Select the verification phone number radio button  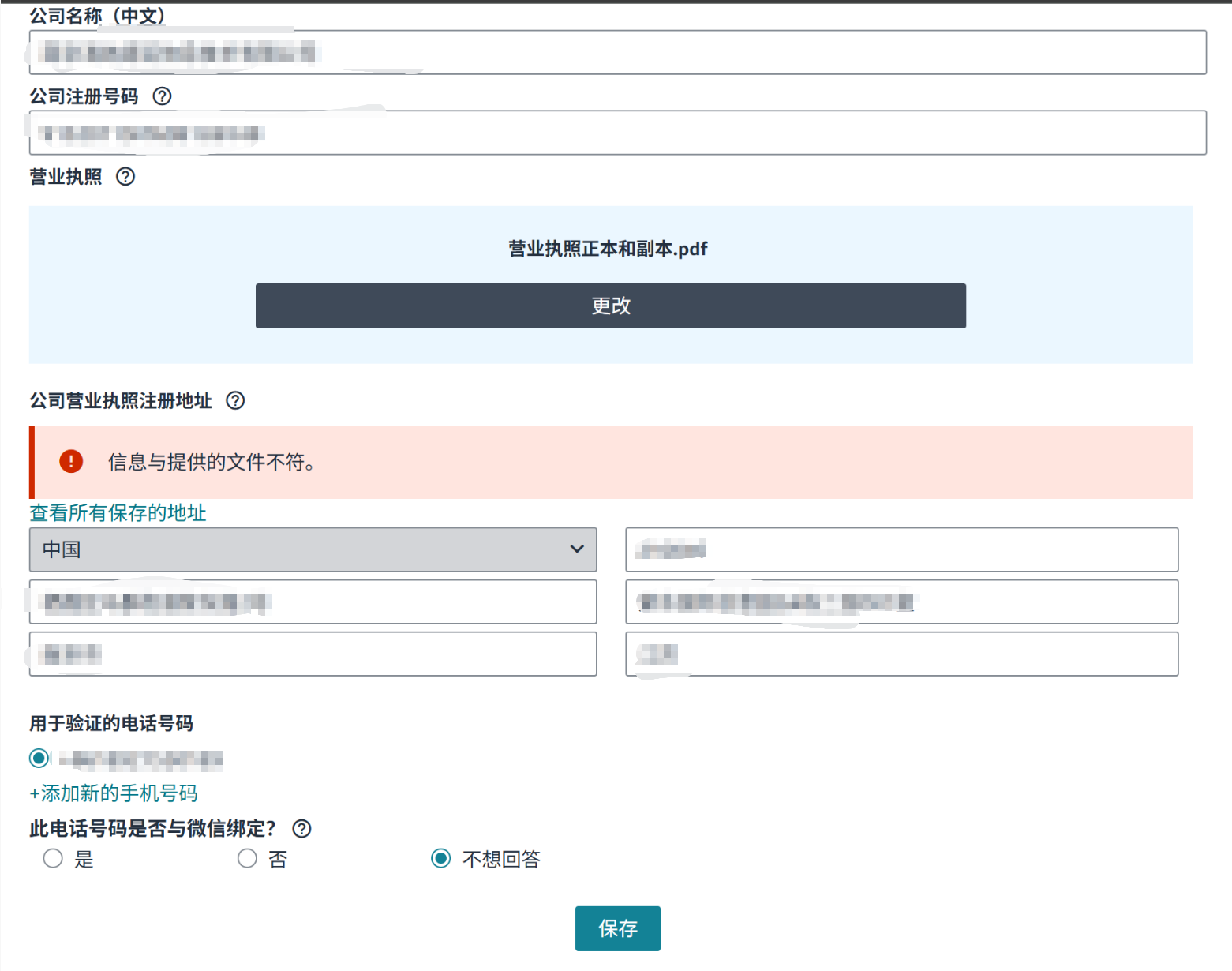39,759
